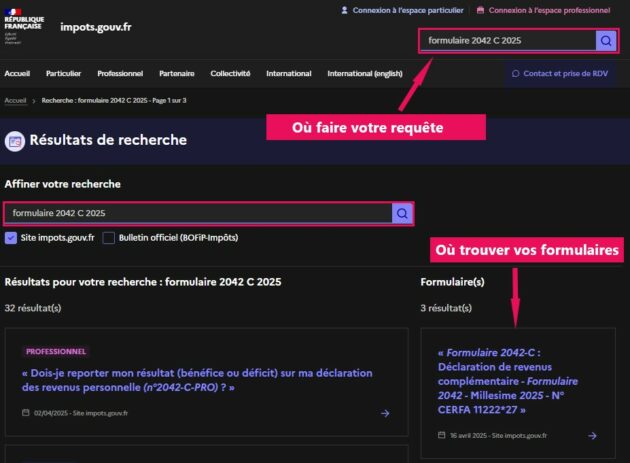Viewport: 630px width, 463px height.
Task: Uncheck the Site impots.gouv.fr checkbox
Action: pos(11,238)
